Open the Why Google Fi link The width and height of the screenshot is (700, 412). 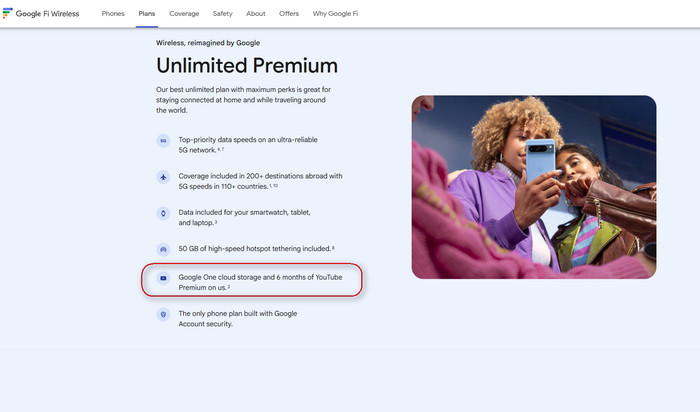tap(335, 13)
